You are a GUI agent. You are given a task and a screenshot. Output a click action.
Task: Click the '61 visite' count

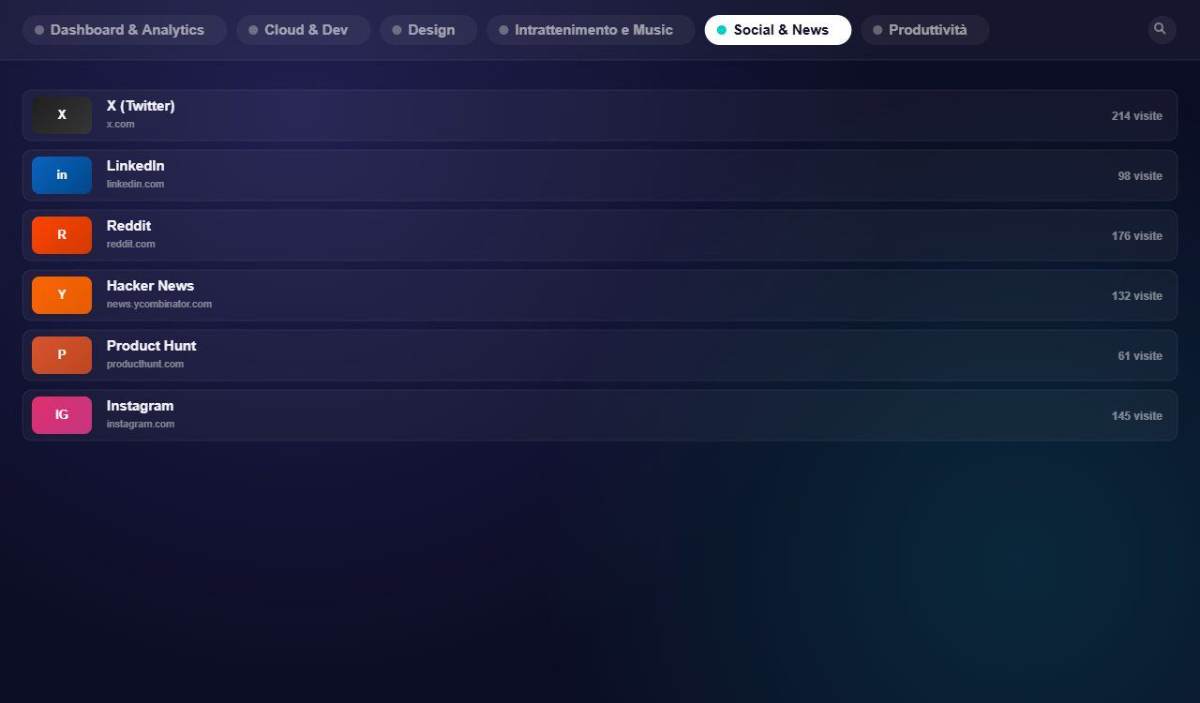1140,356
